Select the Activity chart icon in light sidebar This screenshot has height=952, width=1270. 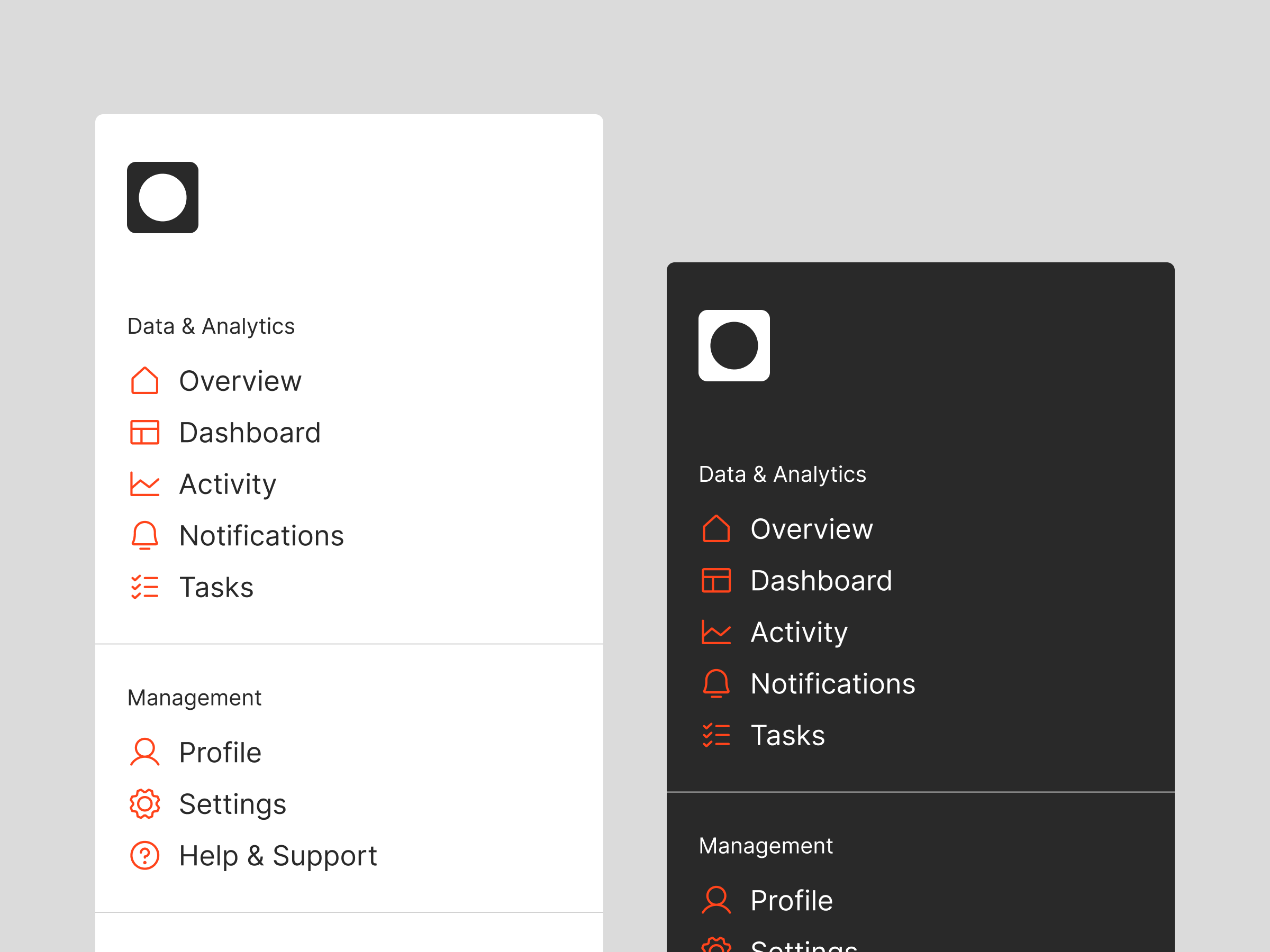(x=144, y=484)
